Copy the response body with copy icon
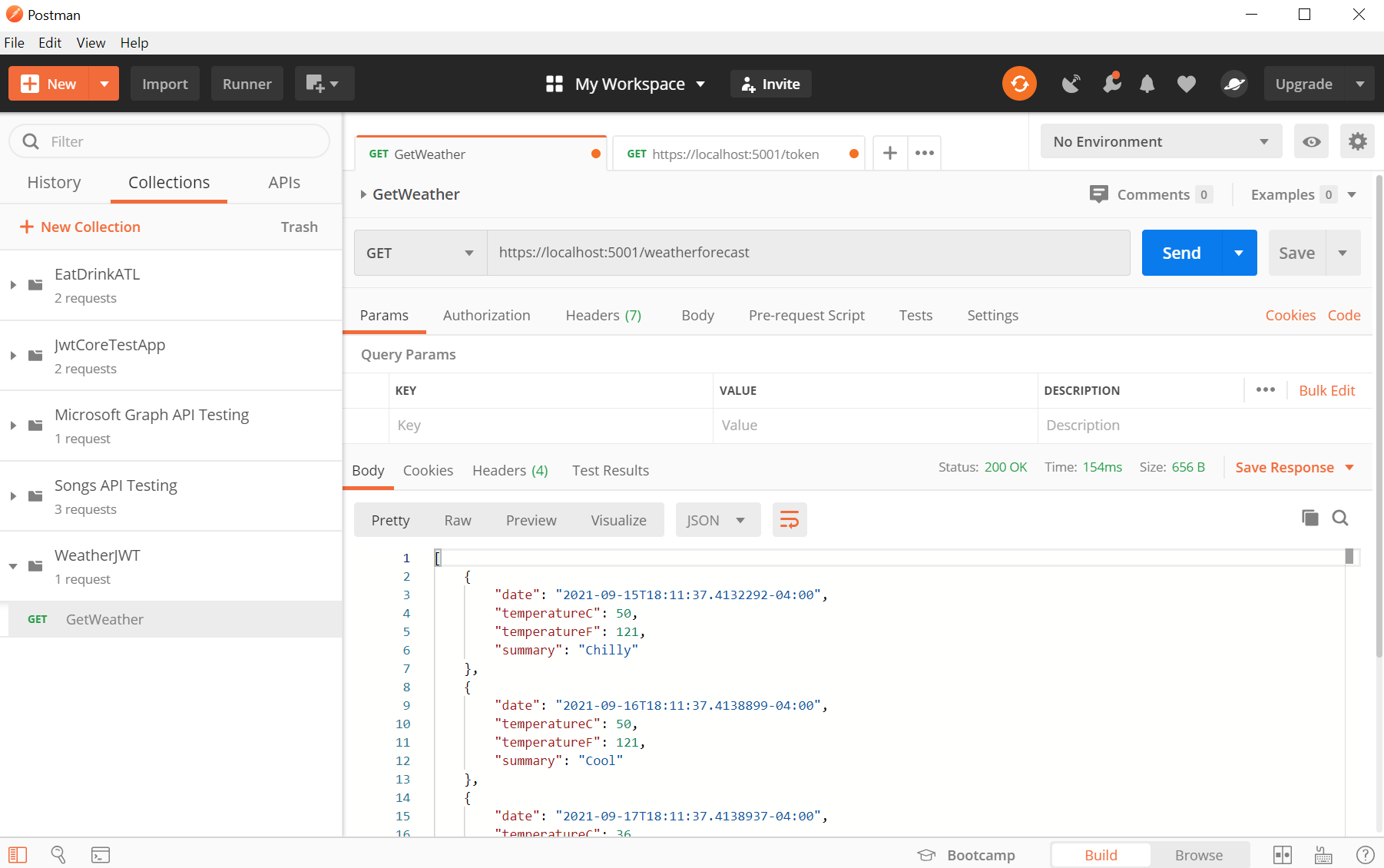This screenshot has height=868, width=1384. (x=1309, y=518)
